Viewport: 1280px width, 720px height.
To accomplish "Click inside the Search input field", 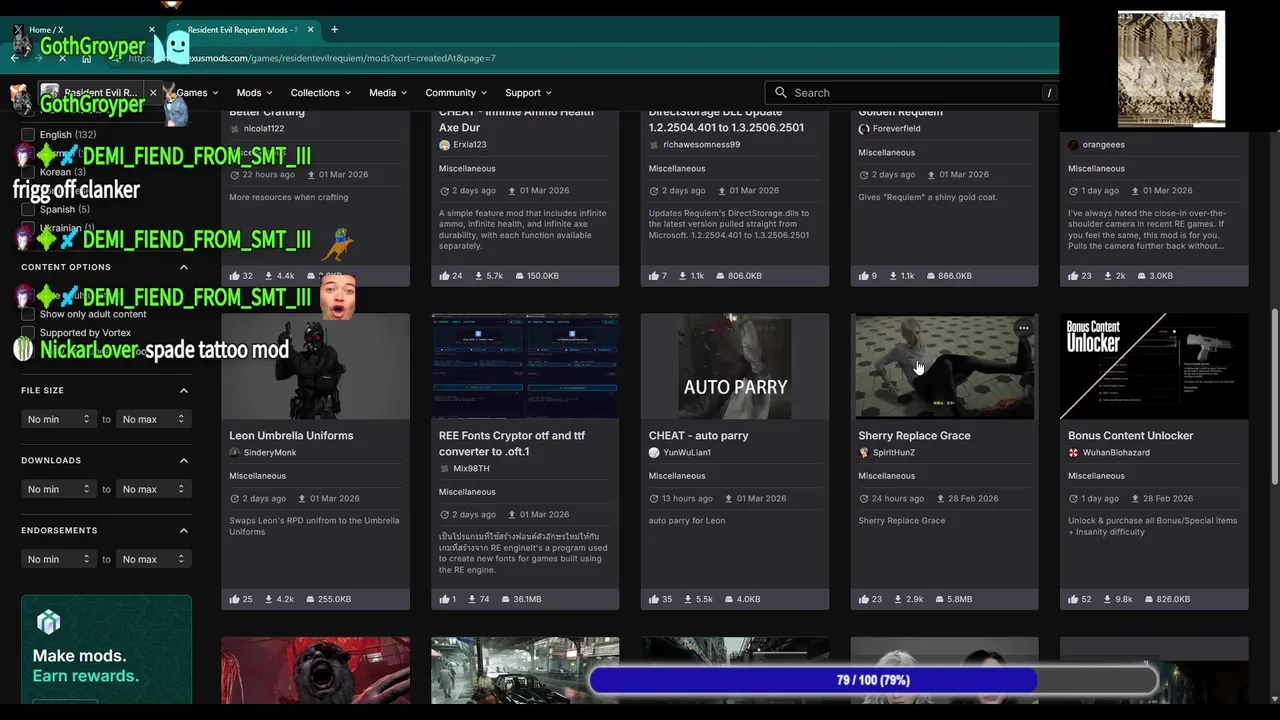I will [x=913, y=92].
